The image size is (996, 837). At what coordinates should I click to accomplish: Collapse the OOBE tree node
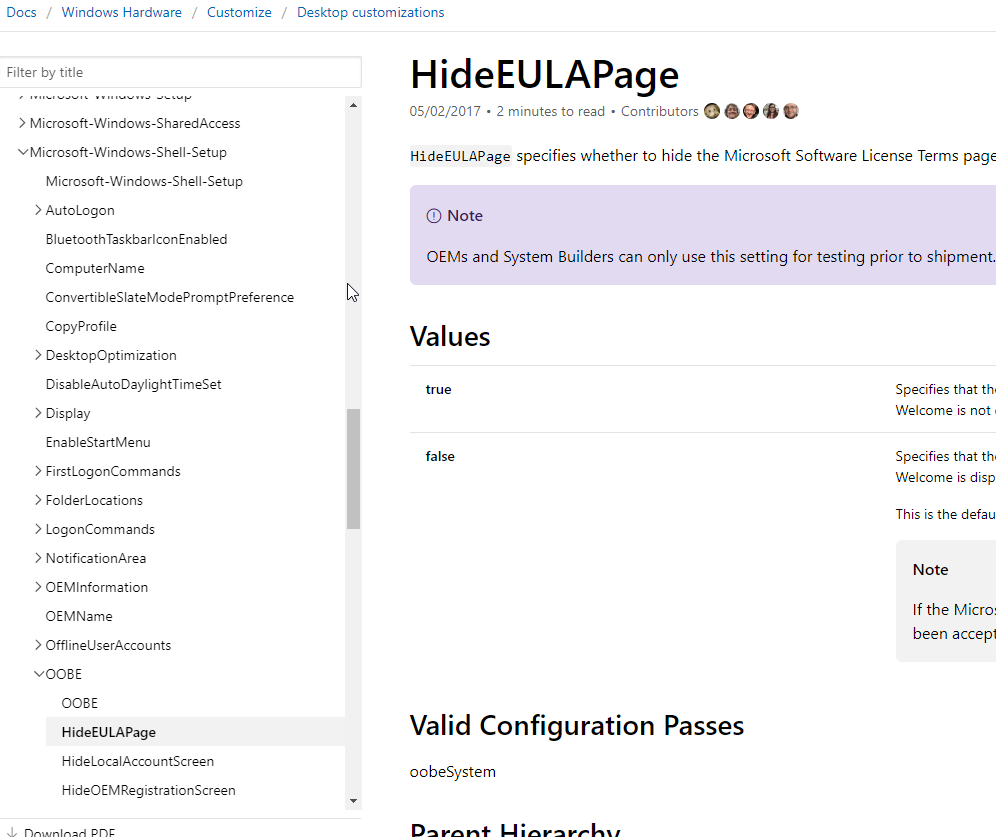click(x=38, y=674)
